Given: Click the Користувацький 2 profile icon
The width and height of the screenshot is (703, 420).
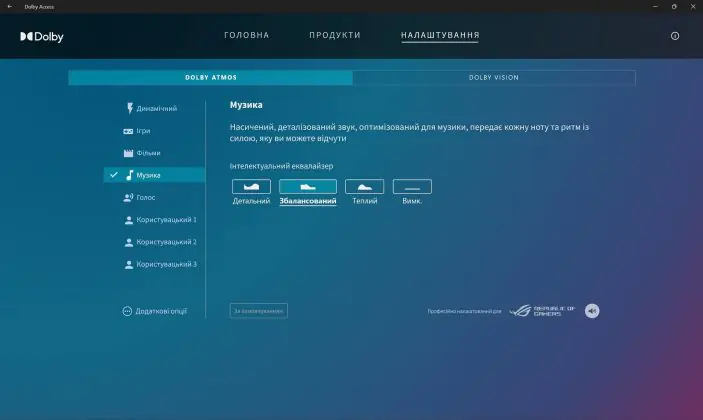Looking at the screenshot, I should (129, 242).
